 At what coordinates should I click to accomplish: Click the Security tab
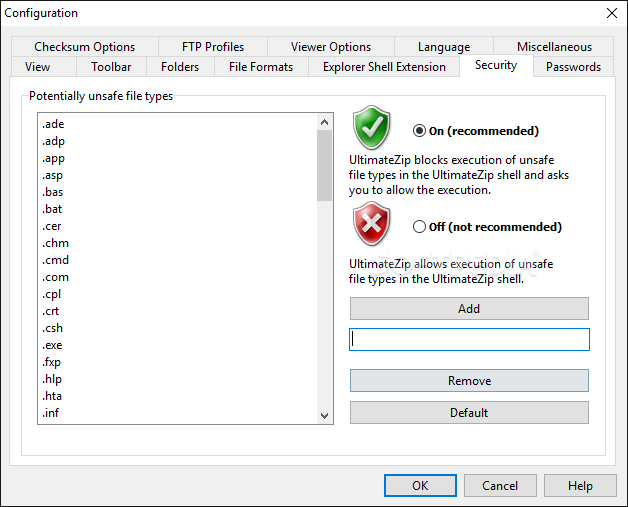pos(496,65)
